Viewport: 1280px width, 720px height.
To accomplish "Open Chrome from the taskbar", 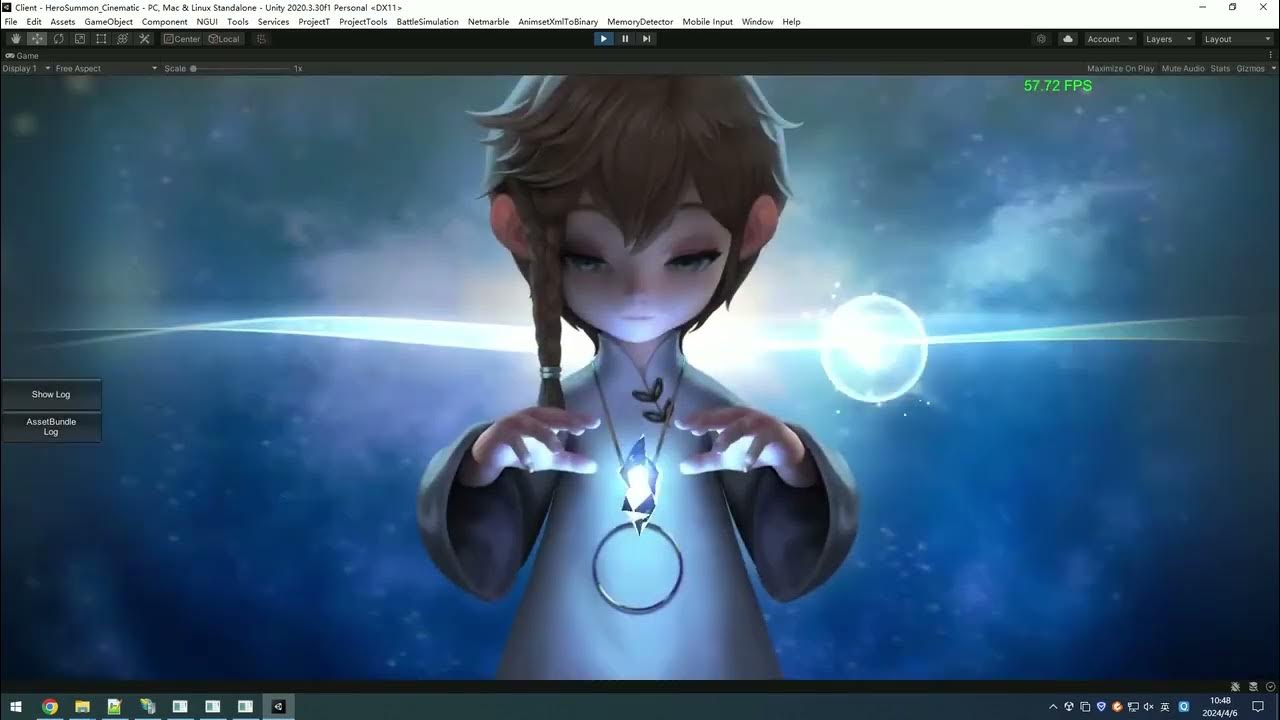I will click(x=50, y=706).
